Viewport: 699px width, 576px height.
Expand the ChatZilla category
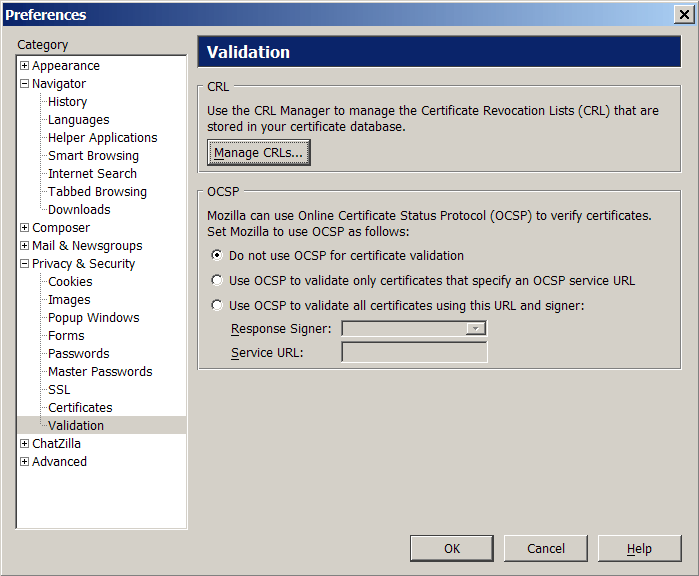[25, 444]
